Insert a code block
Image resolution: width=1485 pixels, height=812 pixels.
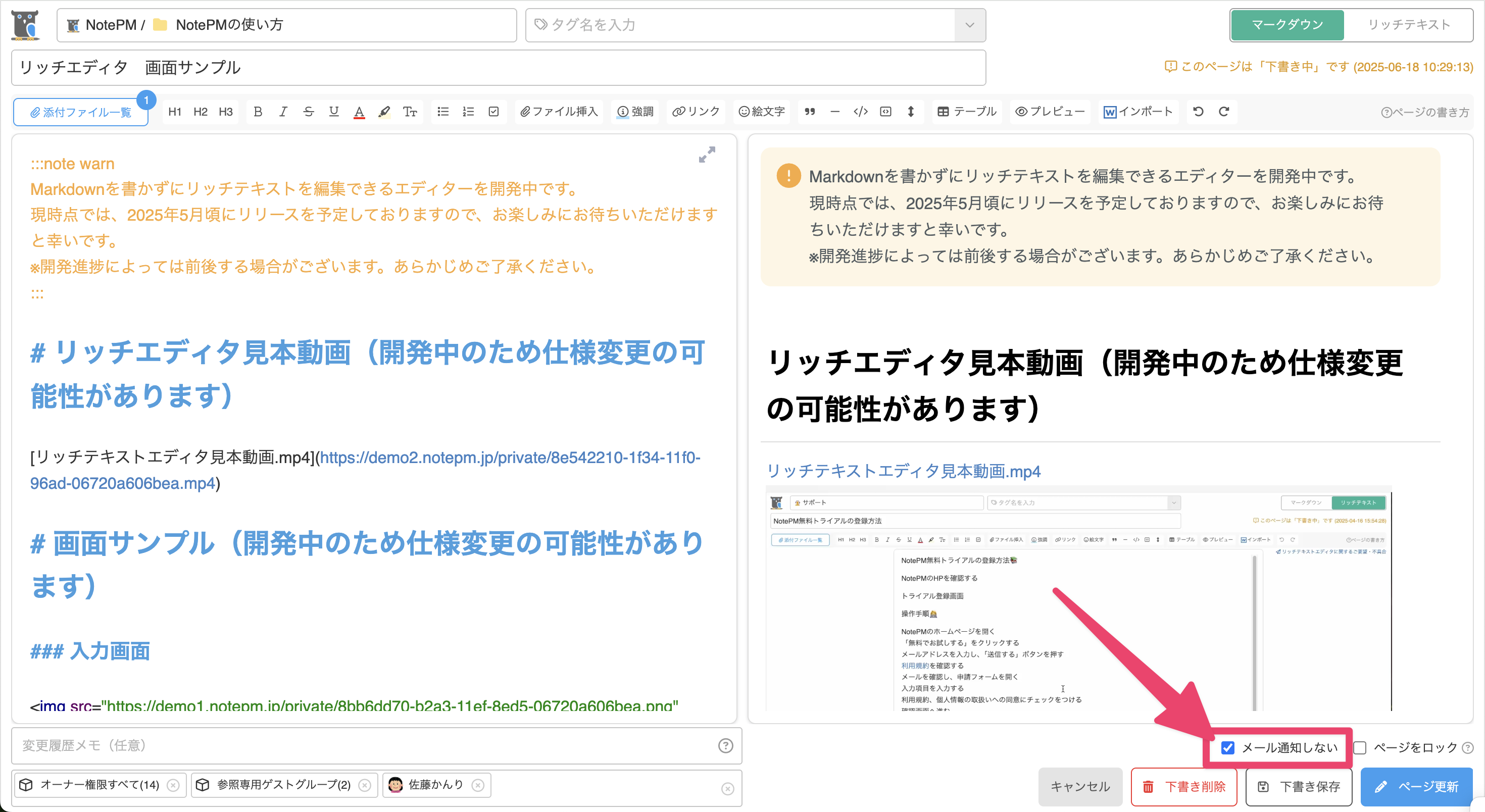pyautogui.click(x=885, y=112)
